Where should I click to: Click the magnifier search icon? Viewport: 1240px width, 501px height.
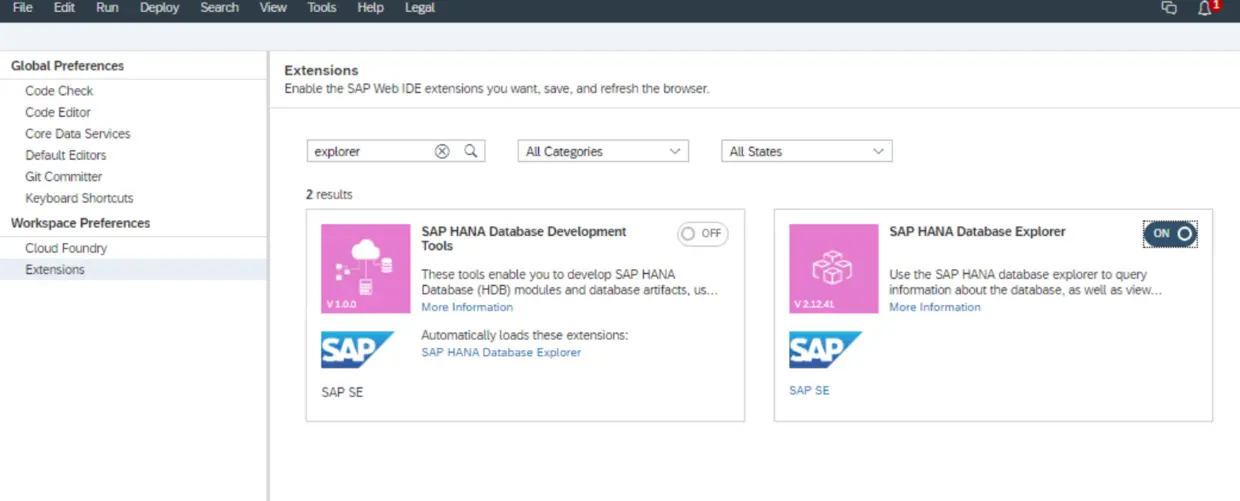point(471,151)
